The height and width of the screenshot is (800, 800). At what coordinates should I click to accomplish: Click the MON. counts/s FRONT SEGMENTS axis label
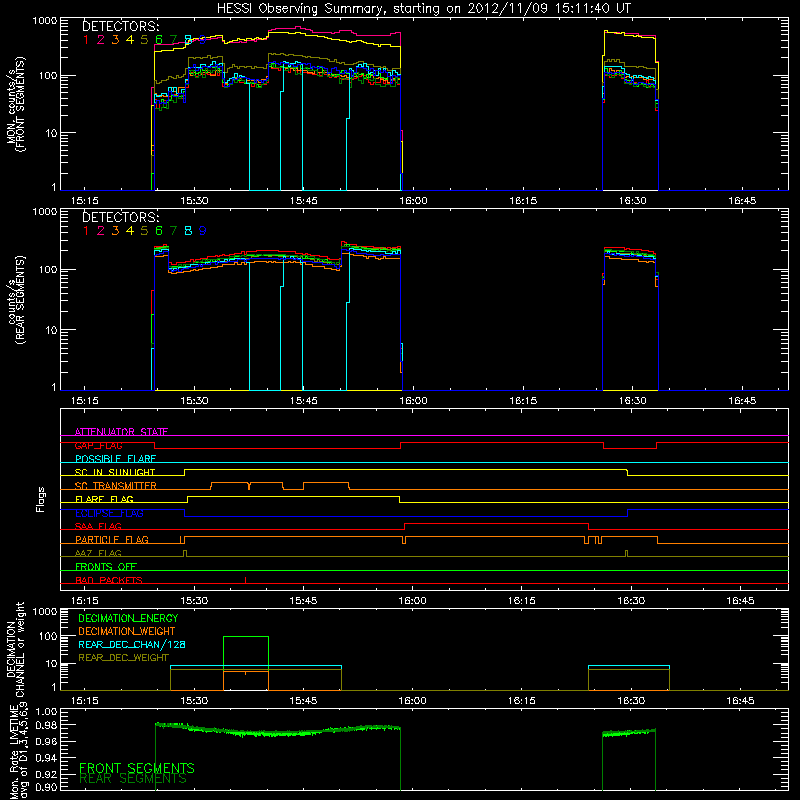point(15,104)
